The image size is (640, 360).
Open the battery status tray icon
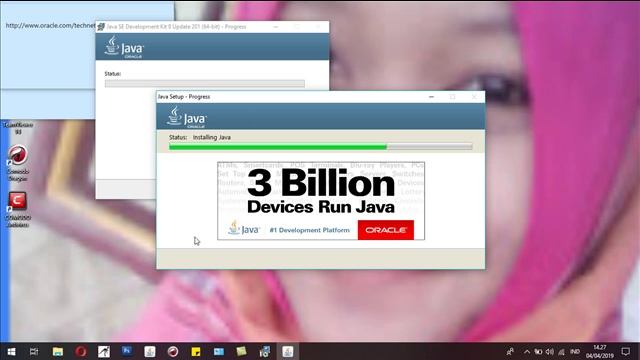(x=538, y=351)
